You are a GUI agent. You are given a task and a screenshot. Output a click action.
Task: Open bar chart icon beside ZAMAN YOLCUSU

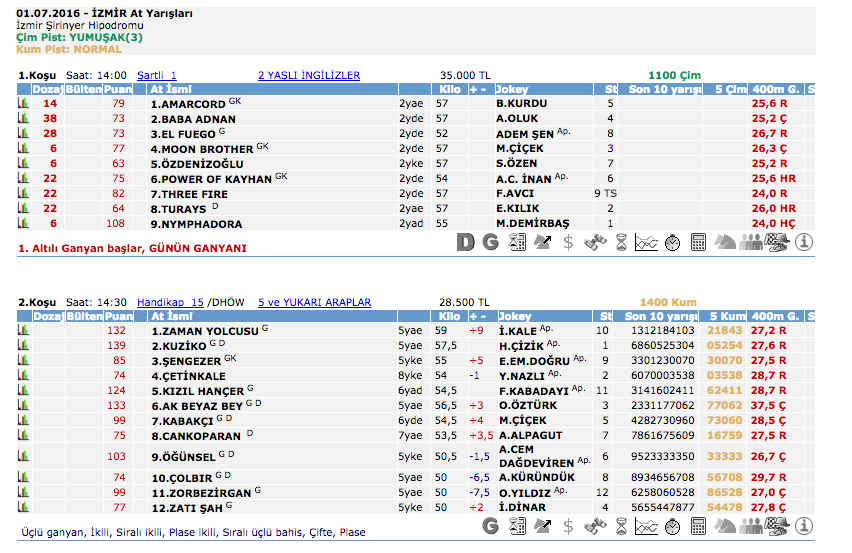coord(23,330)
